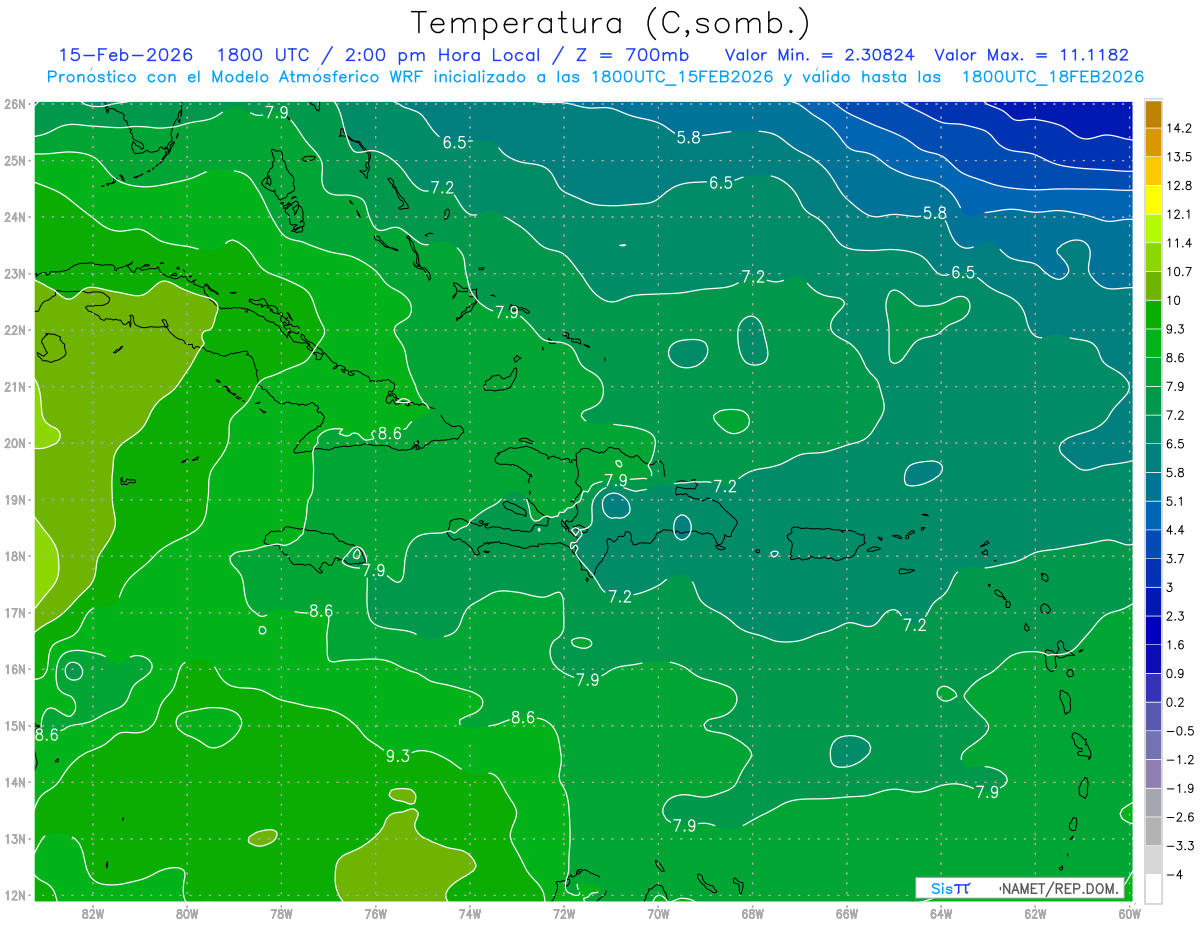
Task: Click the colorbar value "5.1"
Action: [x=1176, y=501]
